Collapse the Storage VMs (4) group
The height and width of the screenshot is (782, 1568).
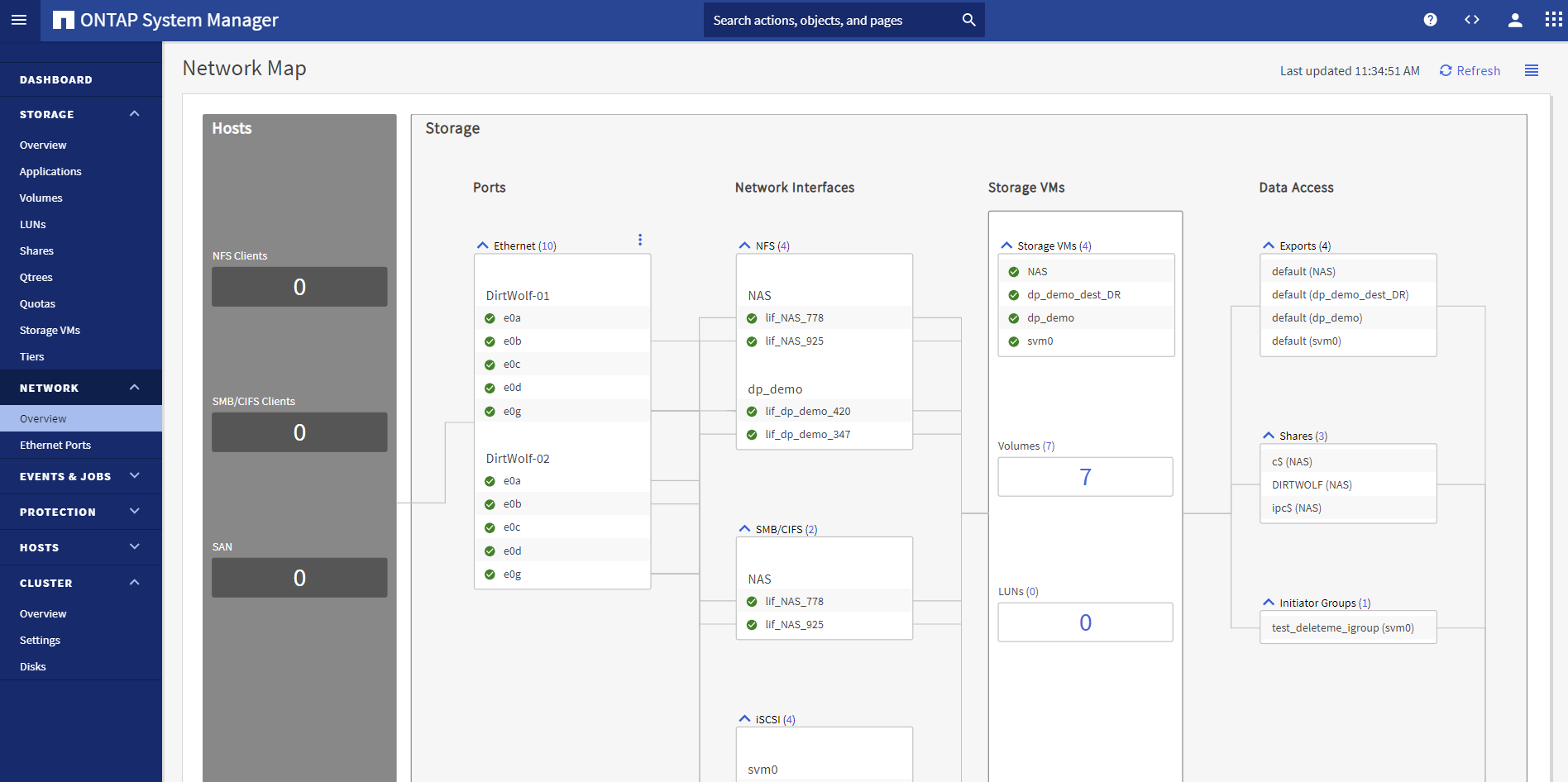(1006, 246)
